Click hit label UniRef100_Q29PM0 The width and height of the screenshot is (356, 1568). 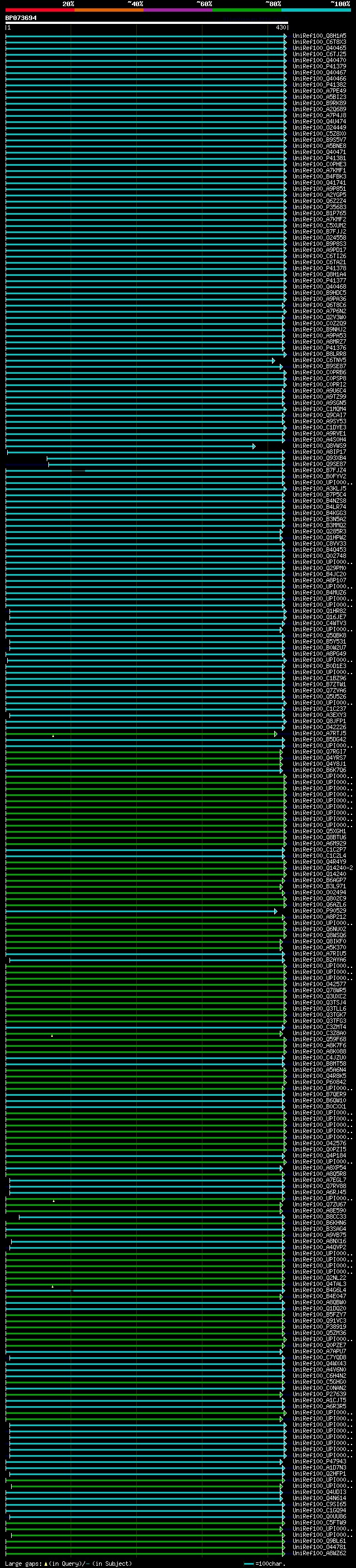point(319,568)
